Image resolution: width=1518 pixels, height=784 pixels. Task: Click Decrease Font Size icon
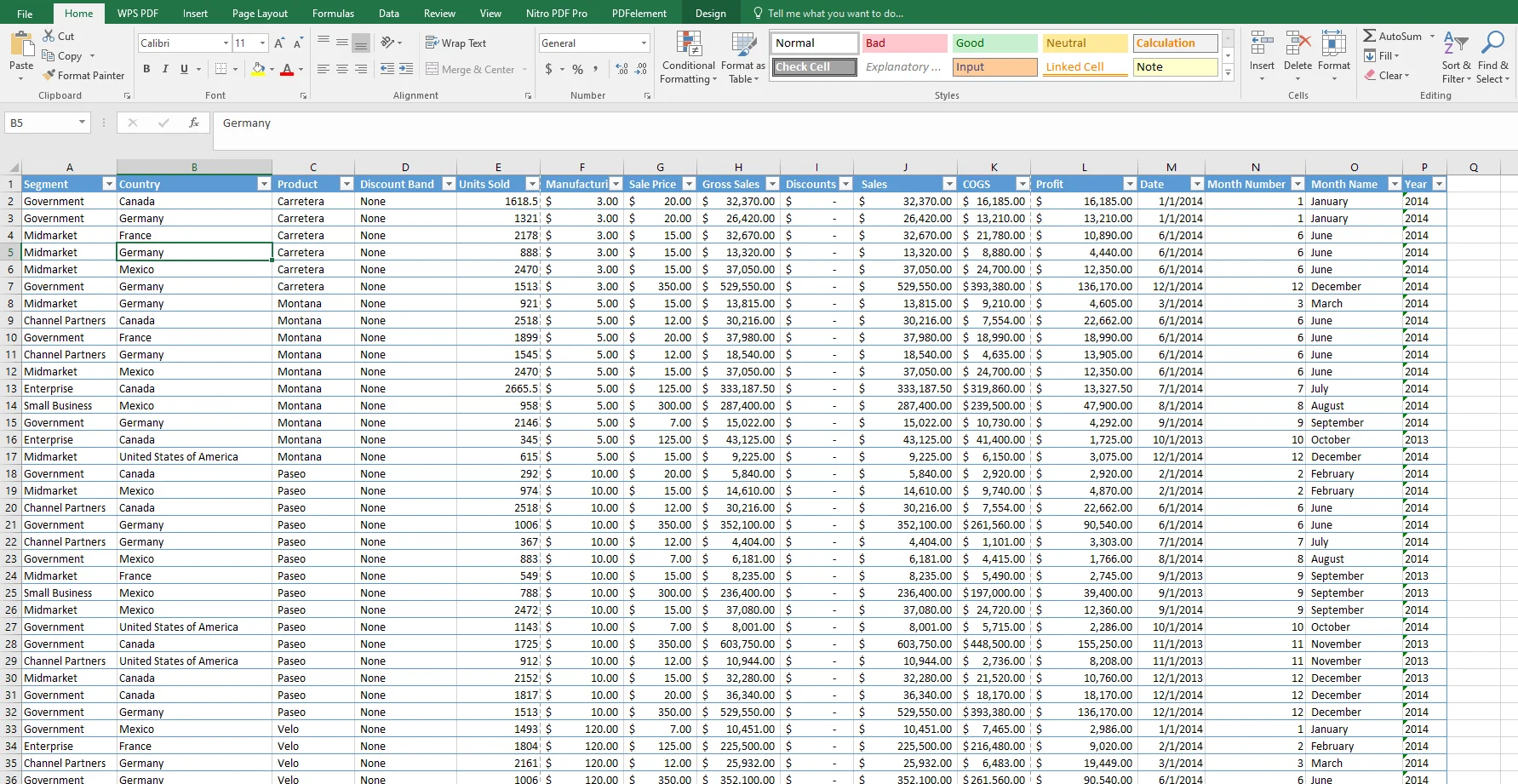point(298,43)
